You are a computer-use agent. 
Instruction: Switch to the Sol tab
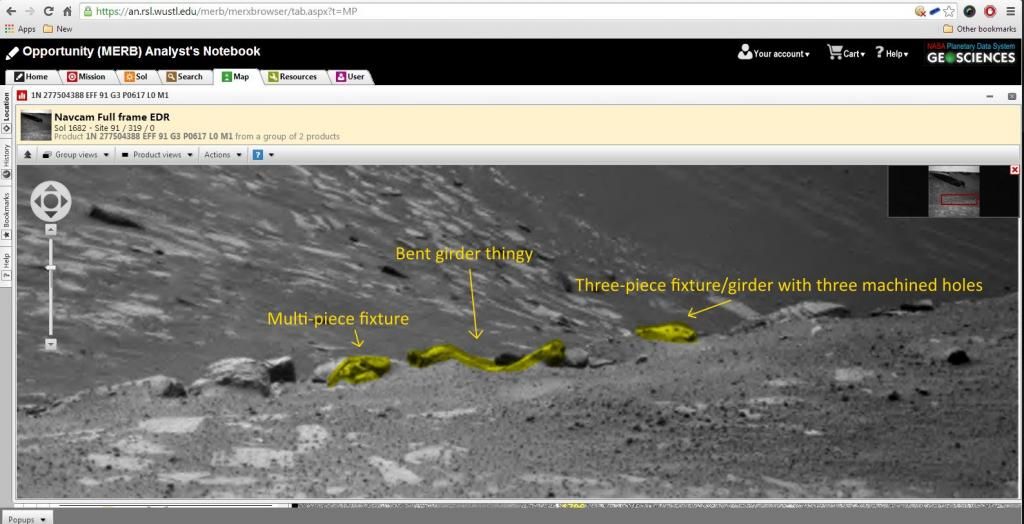(x=137, y=77)
